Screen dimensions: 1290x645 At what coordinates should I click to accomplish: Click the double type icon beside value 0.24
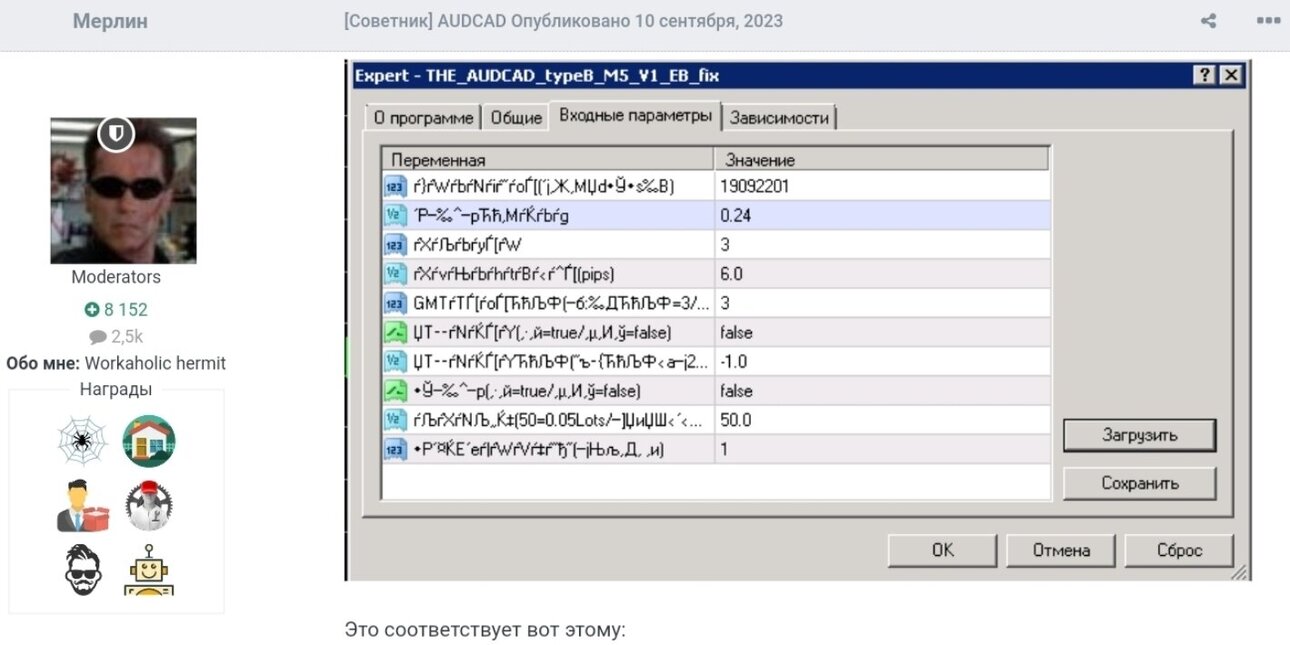[394, 215]
